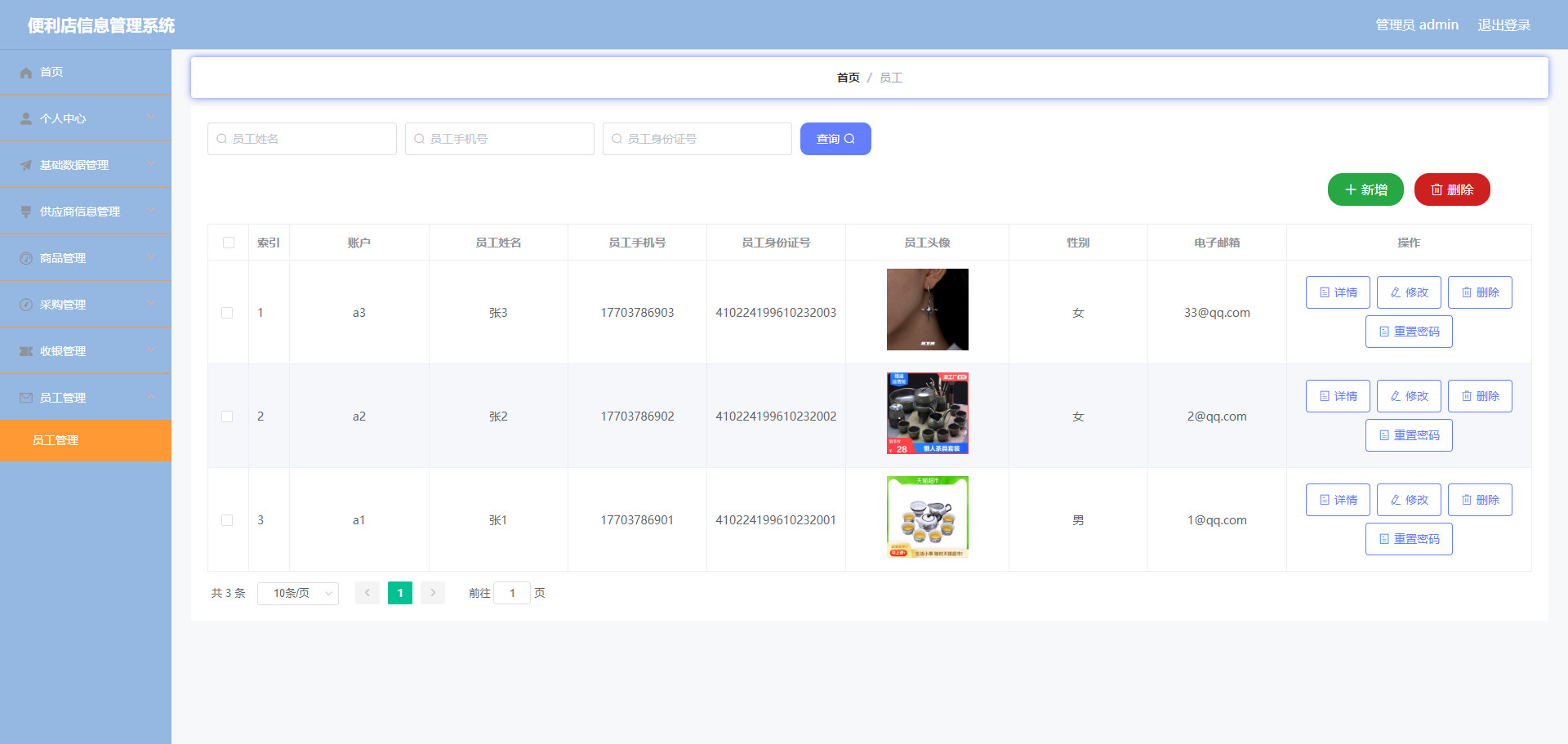Click the search icon in 员工姓名 field
Viewport: 1568px width, 744px height.
[x=221, y=139]
